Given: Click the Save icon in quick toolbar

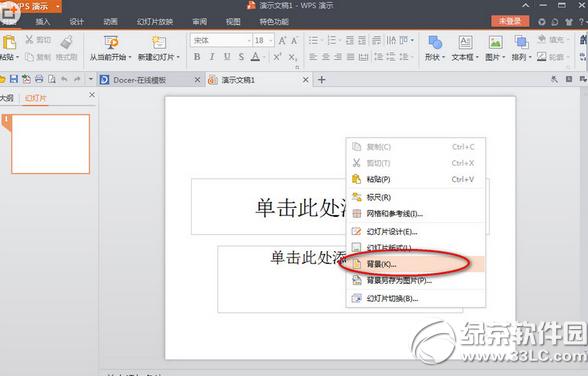Looking at the screenshot, I should click(14, 79).
